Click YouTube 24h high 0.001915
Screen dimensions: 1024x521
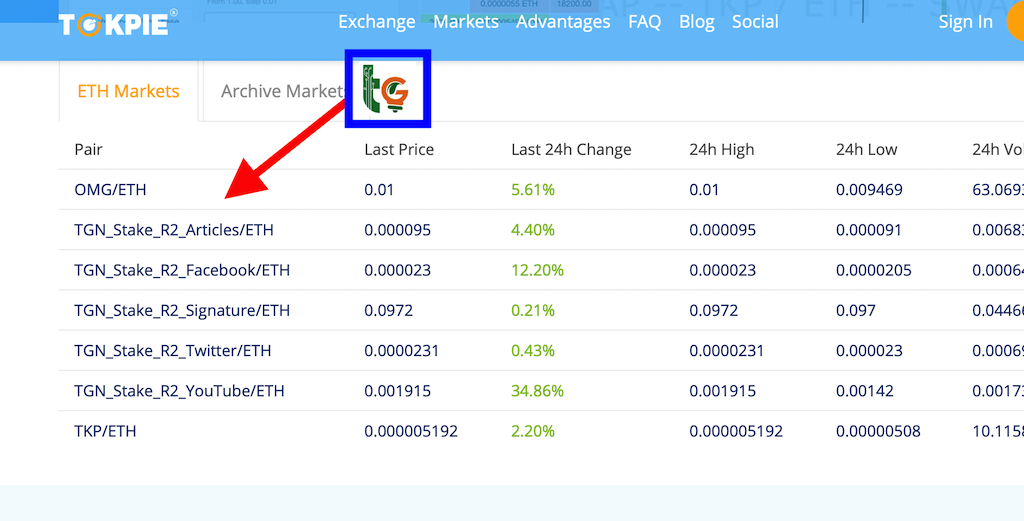click(722, 391)
